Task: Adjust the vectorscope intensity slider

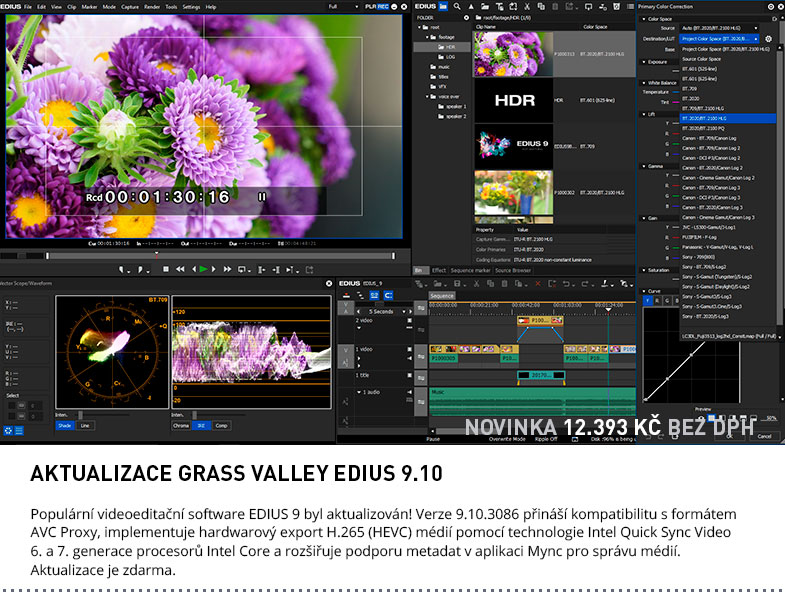Action: 80,415
